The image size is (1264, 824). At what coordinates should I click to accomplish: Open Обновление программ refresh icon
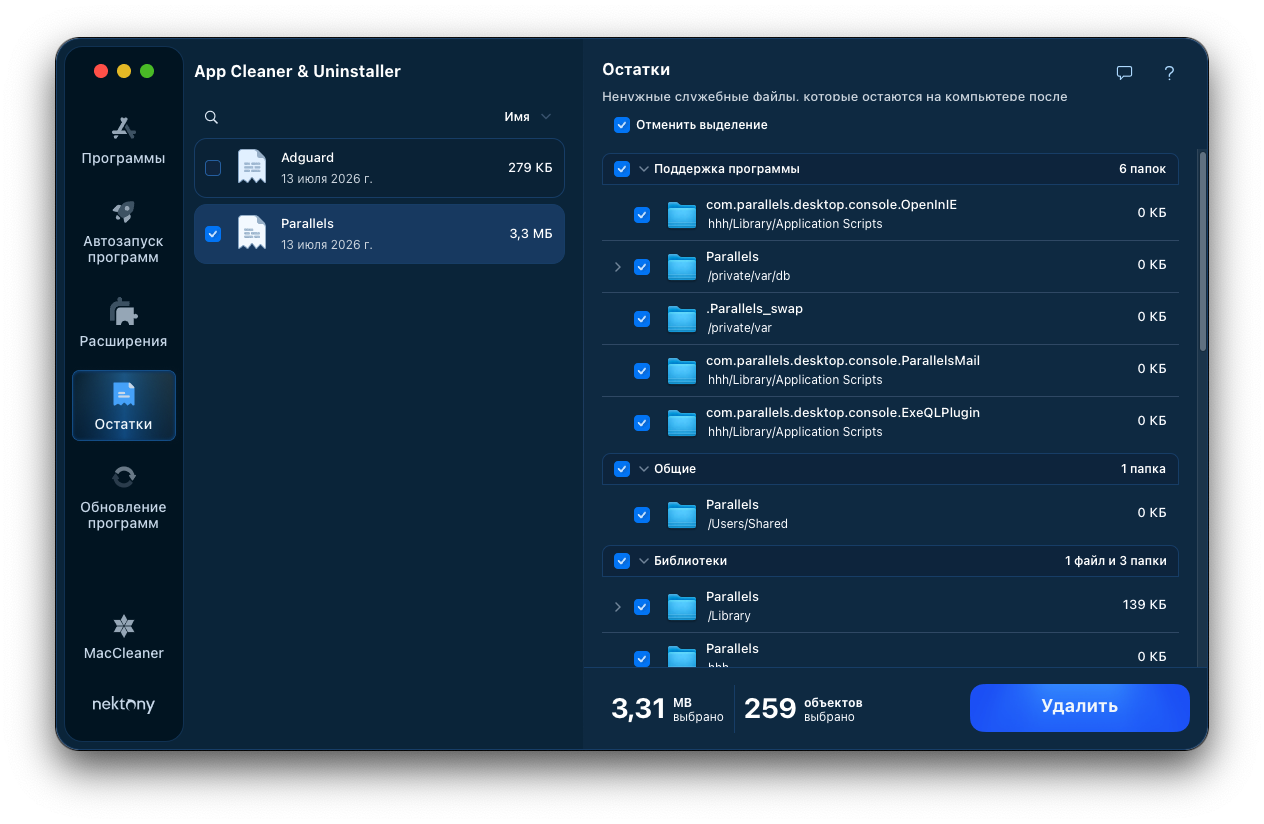coord(124,477)
